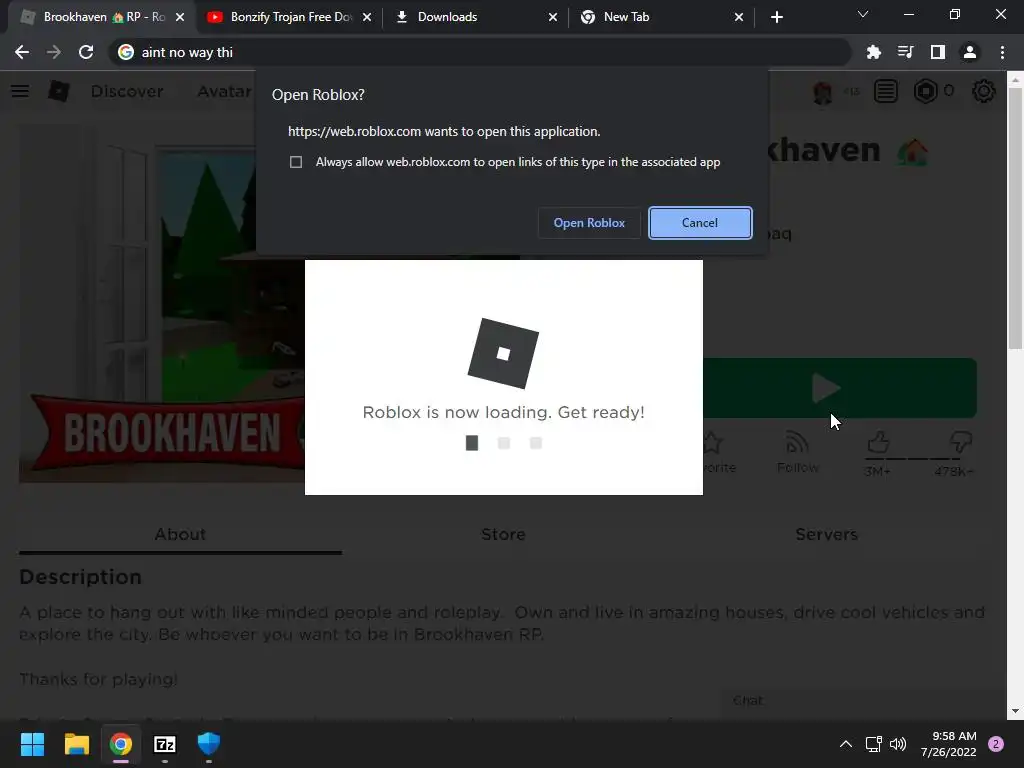Viewport: 1024px width, 768px height.
Task: Close the New Tab tab
Action: 739,17
